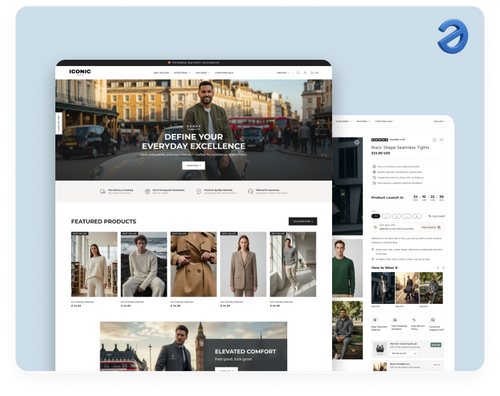Image resolution: width=500 pixels, height=396 pixels.
Task: Open second How to Wear It thumbnail
Action: click(x=407, y=288)
